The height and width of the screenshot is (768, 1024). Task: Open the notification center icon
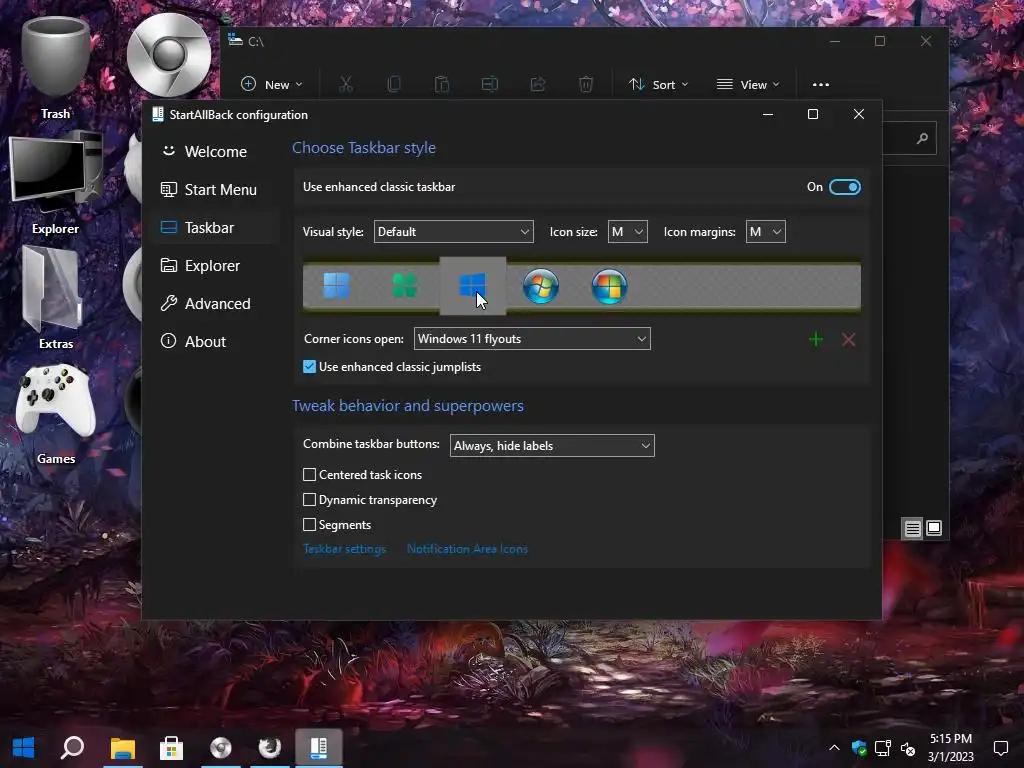[x=1000, y=748]
